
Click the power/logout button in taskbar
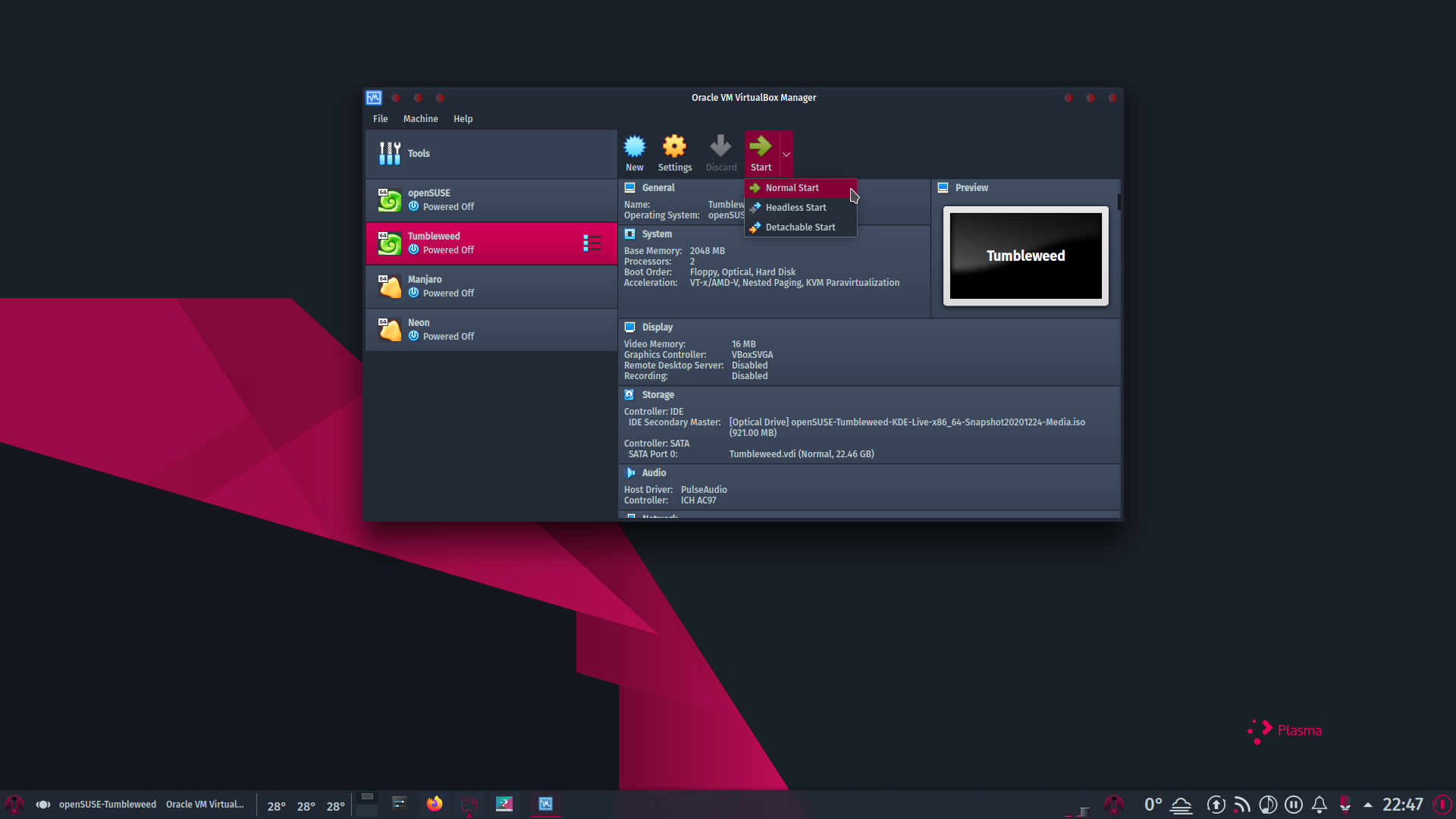coord(1442,805)
